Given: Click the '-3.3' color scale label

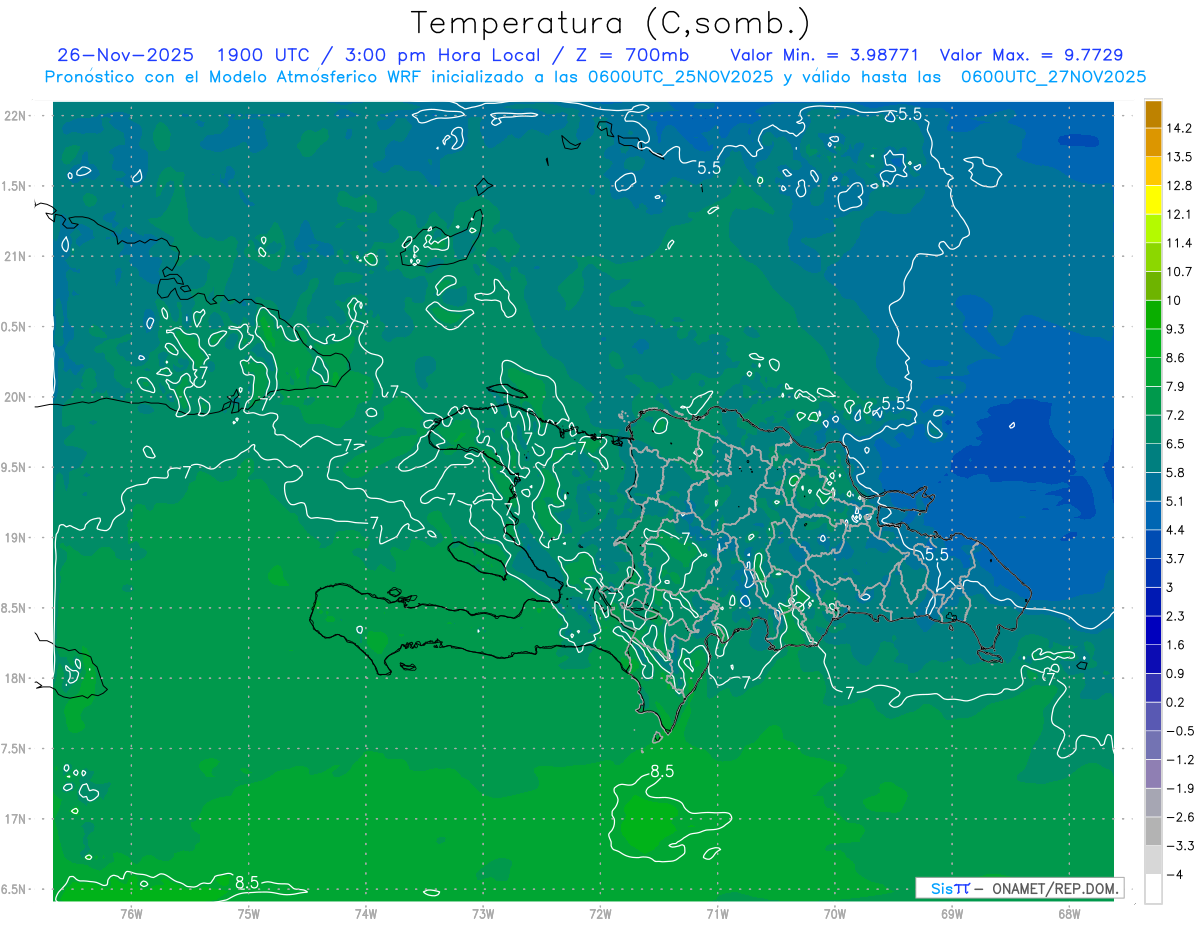Looking at the screenshot, I should click(x=1179, y=846).
